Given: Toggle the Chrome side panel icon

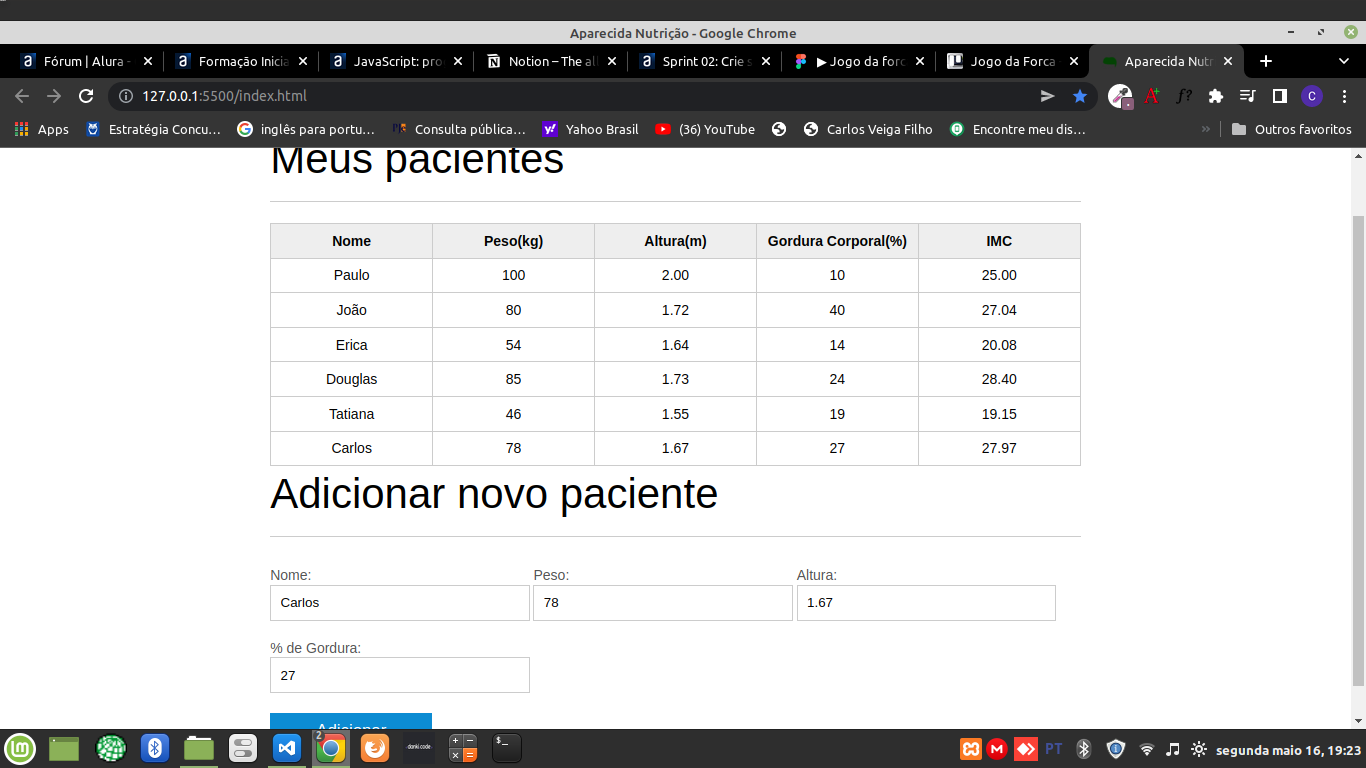Looking at the screenshot, I should (x=1279, y=96).
